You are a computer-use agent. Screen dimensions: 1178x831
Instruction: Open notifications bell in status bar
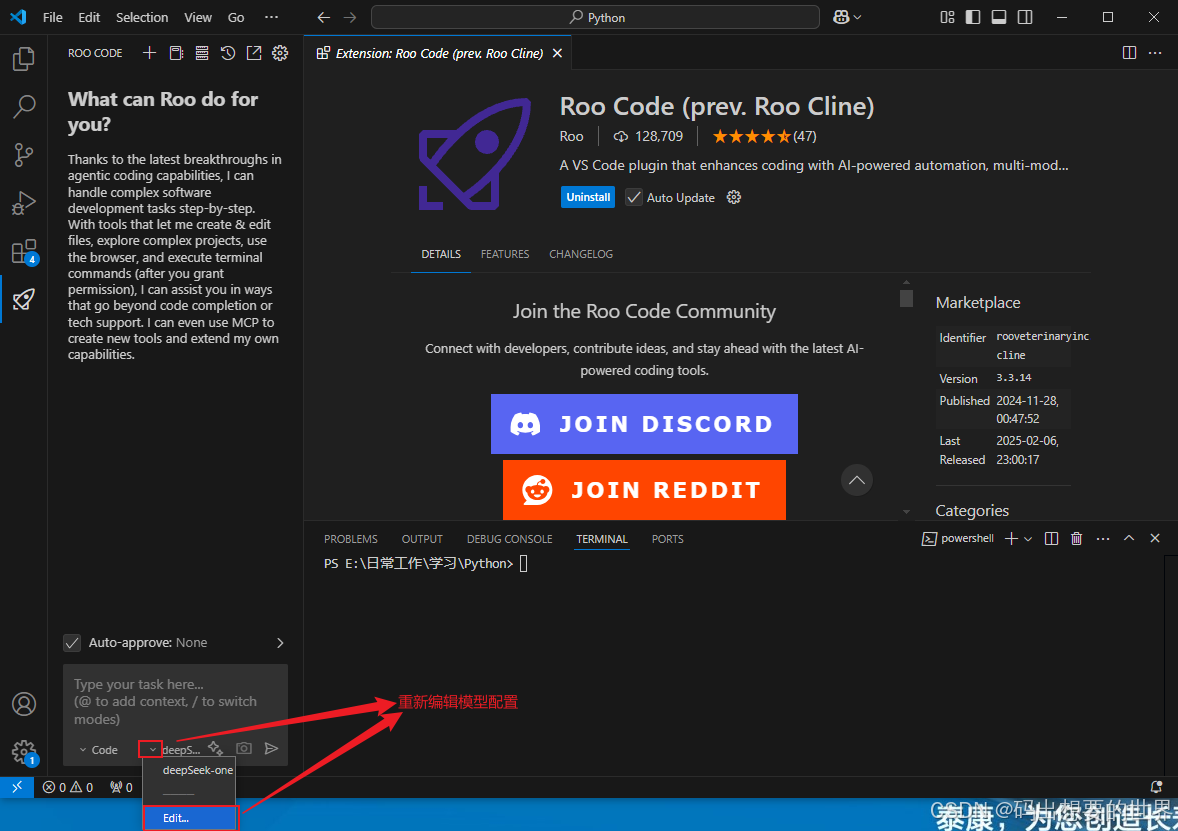pos(1157,787)
